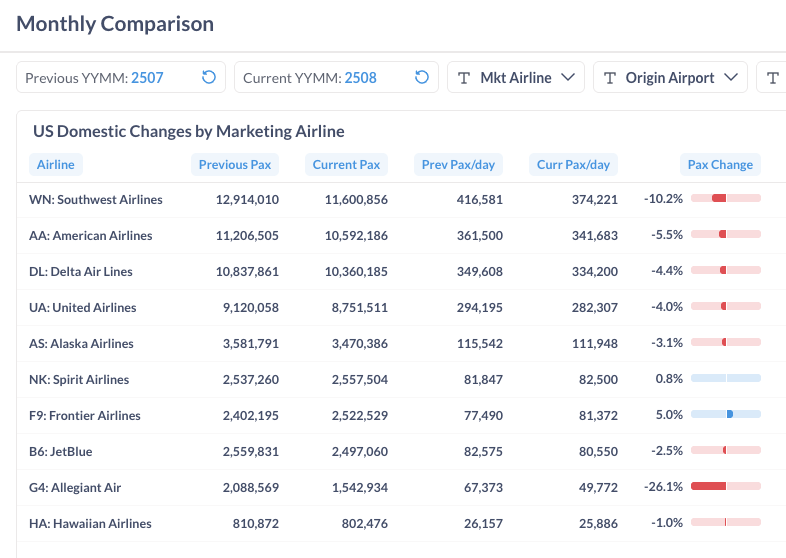Click Hawaiian curr pax/day 25,886

[599, 524]
